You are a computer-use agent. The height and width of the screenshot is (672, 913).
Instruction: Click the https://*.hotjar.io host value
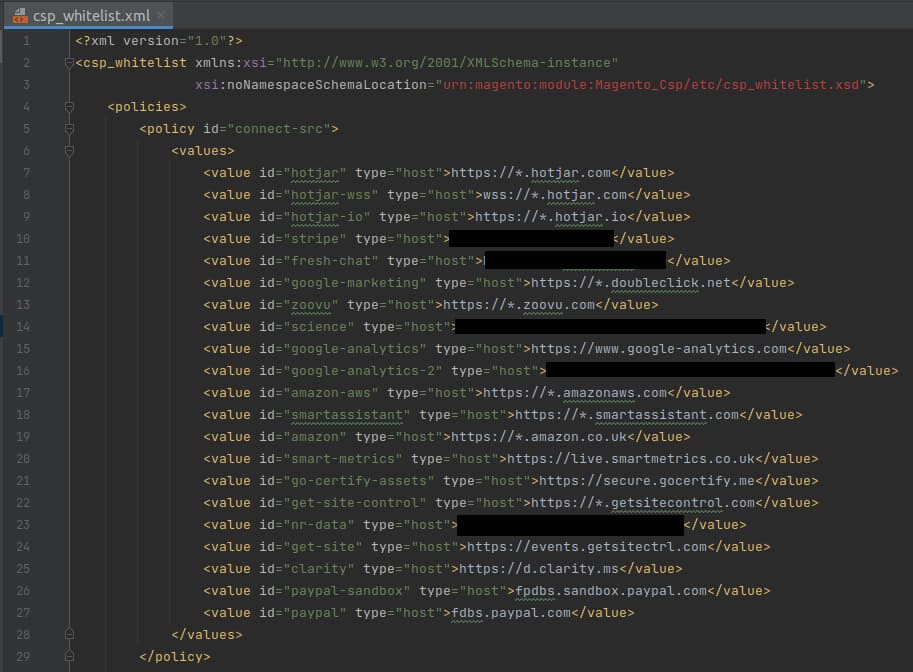(551, 217)
